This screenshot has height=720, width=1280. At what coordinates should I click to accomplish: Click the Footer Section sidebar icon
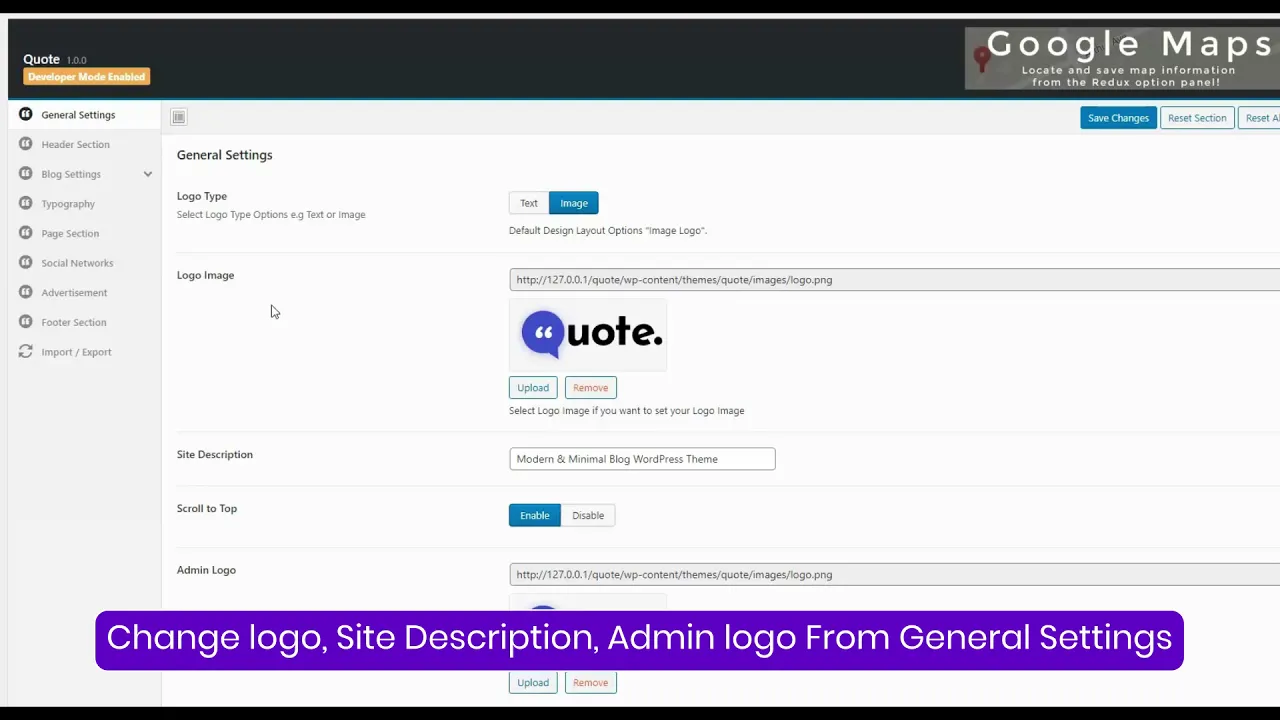[x=26, y=322]
